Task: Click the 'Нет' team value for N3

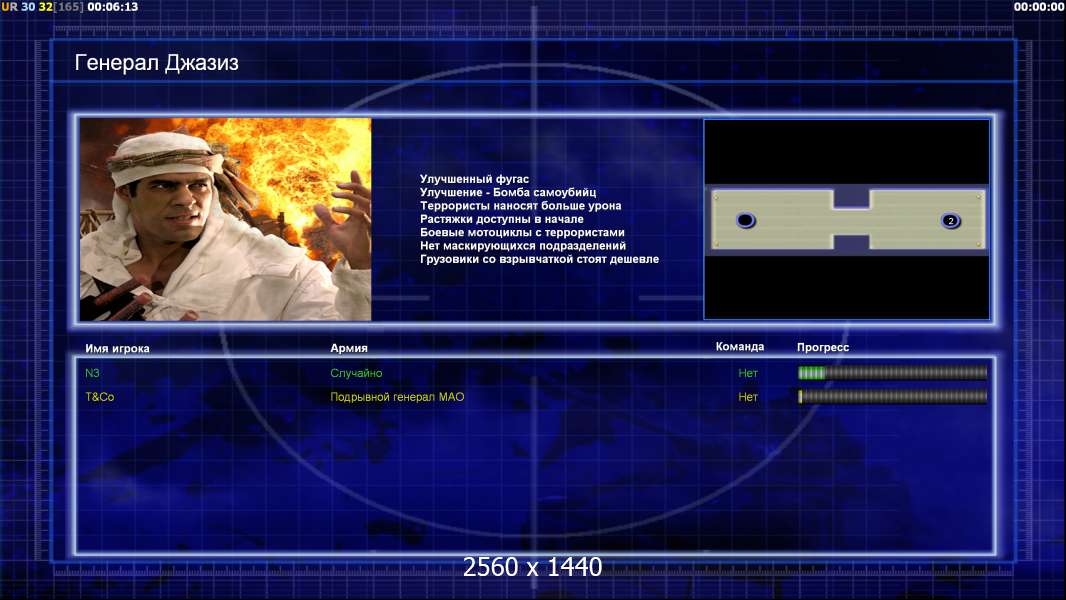Action: [748, 373]
